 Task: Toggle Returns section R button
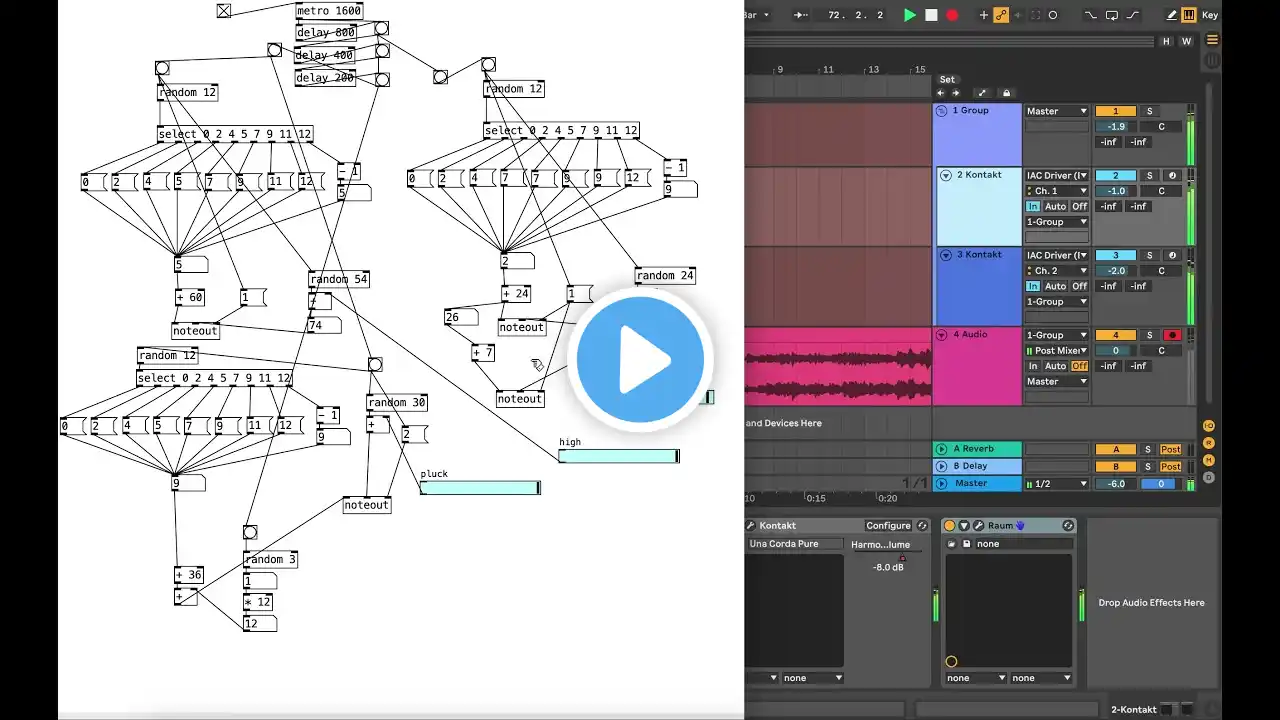(x=1209, y=443)
